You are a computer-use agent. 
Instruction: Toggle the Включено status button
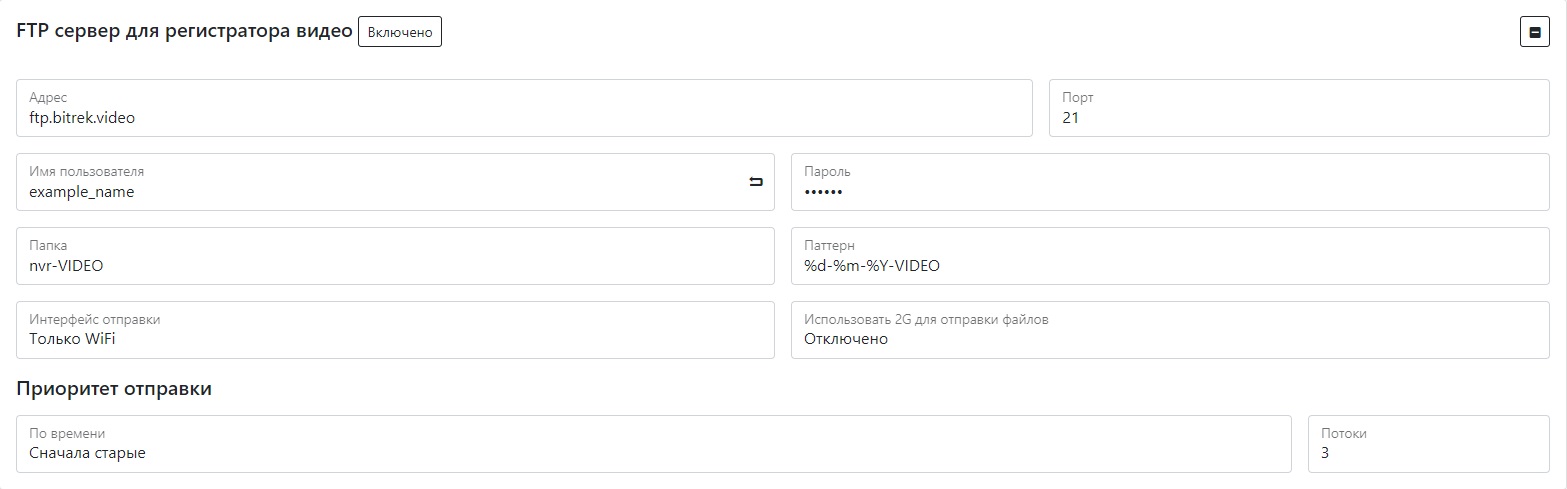click(x=400, y=32)
